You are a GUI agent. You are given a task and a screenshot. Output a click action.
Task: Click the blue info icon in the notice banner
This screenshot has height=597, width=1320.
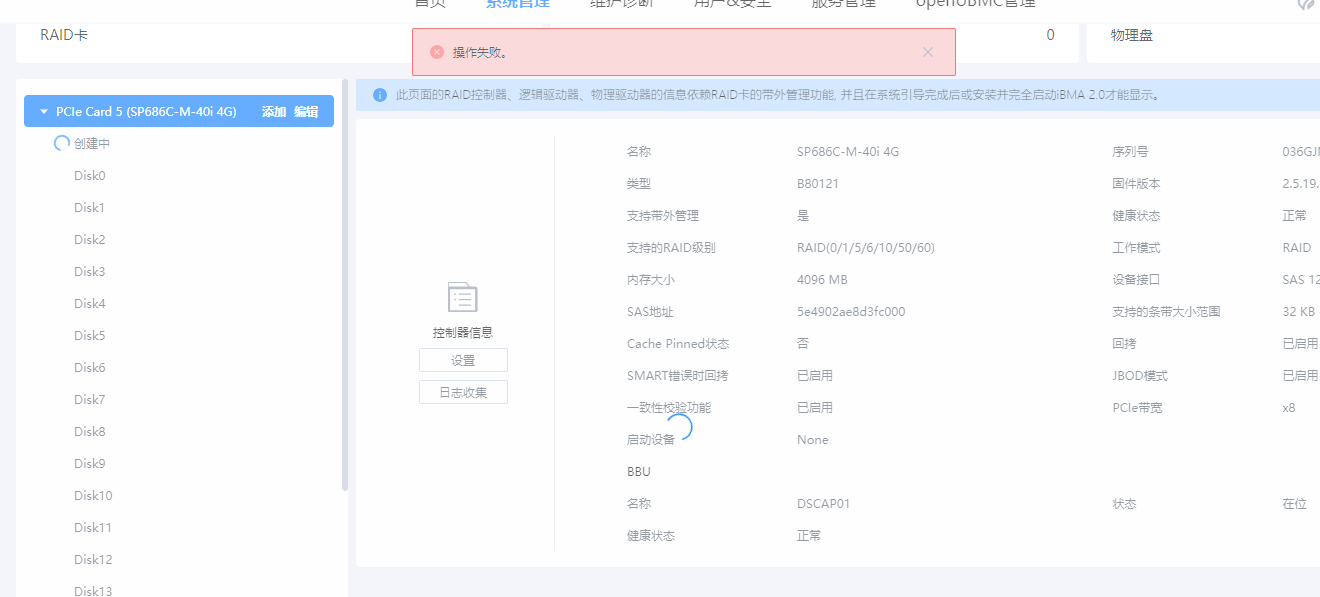[x=380, y=95]
